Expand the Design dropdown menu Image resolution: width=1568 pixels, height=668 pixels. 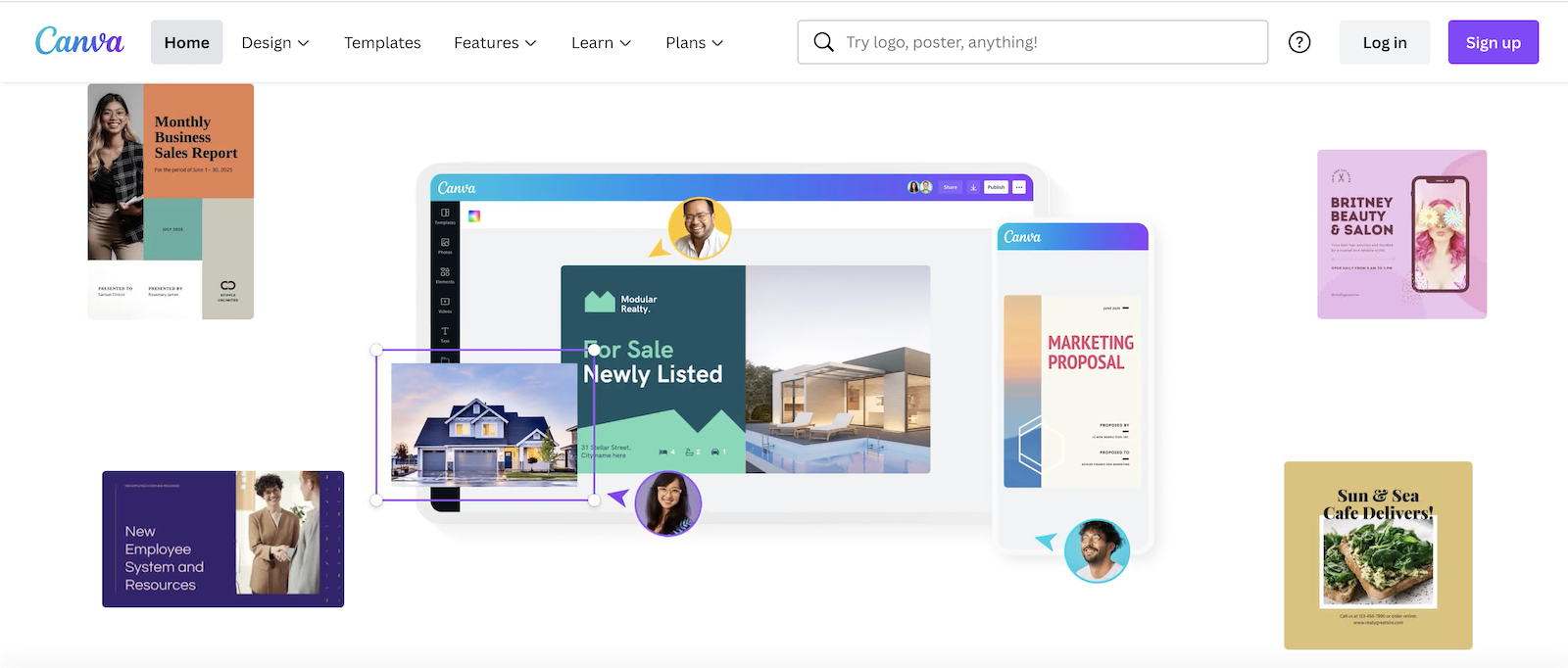pyautogui.click(x=275, y=42)
